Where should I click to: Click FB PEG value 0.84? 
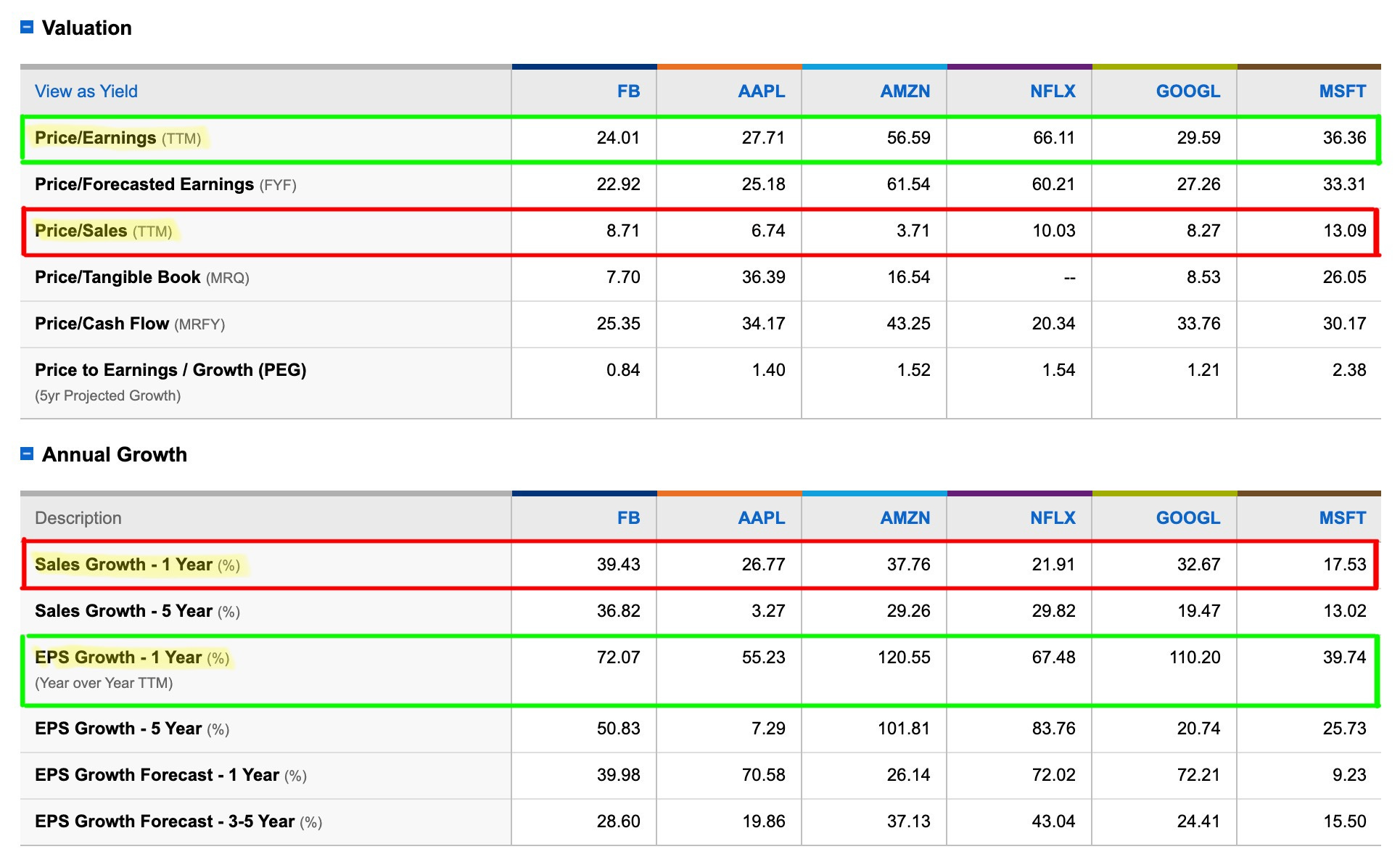pyautogui.click(x=623, y=370)
